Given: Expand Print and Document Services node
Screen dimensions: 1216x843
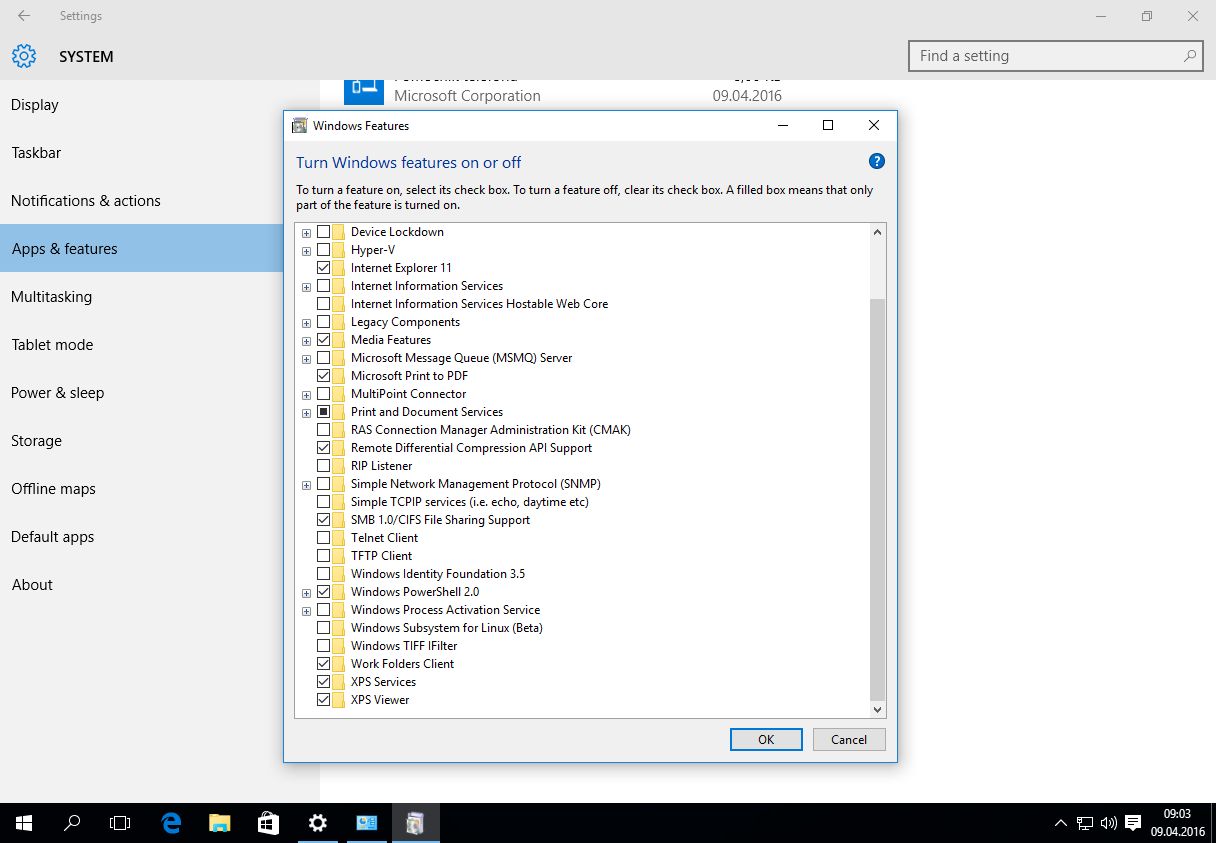Looking at the screenshot, I should [306, 412].
